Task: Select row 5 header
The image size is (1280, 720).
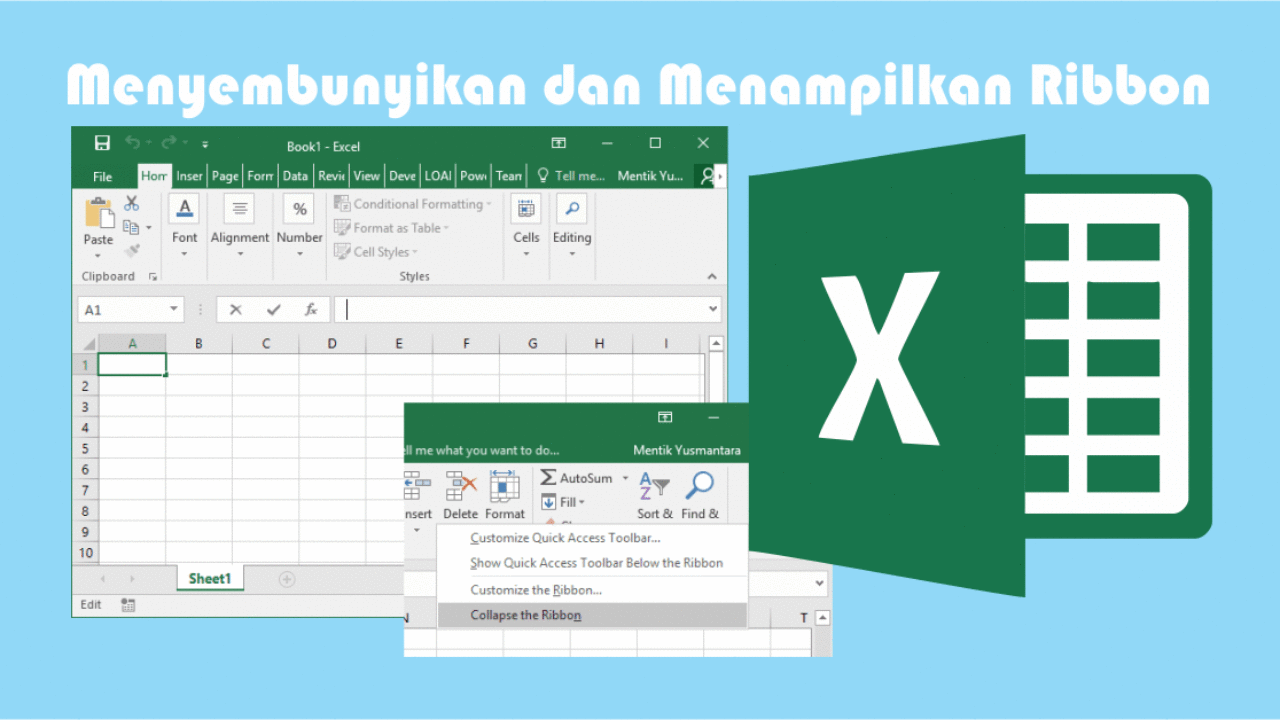Action: tap(86, 449)
